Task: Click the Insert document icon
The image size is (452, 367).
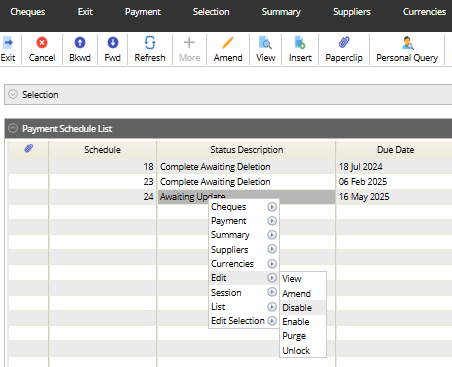Action: click(300, 43)
